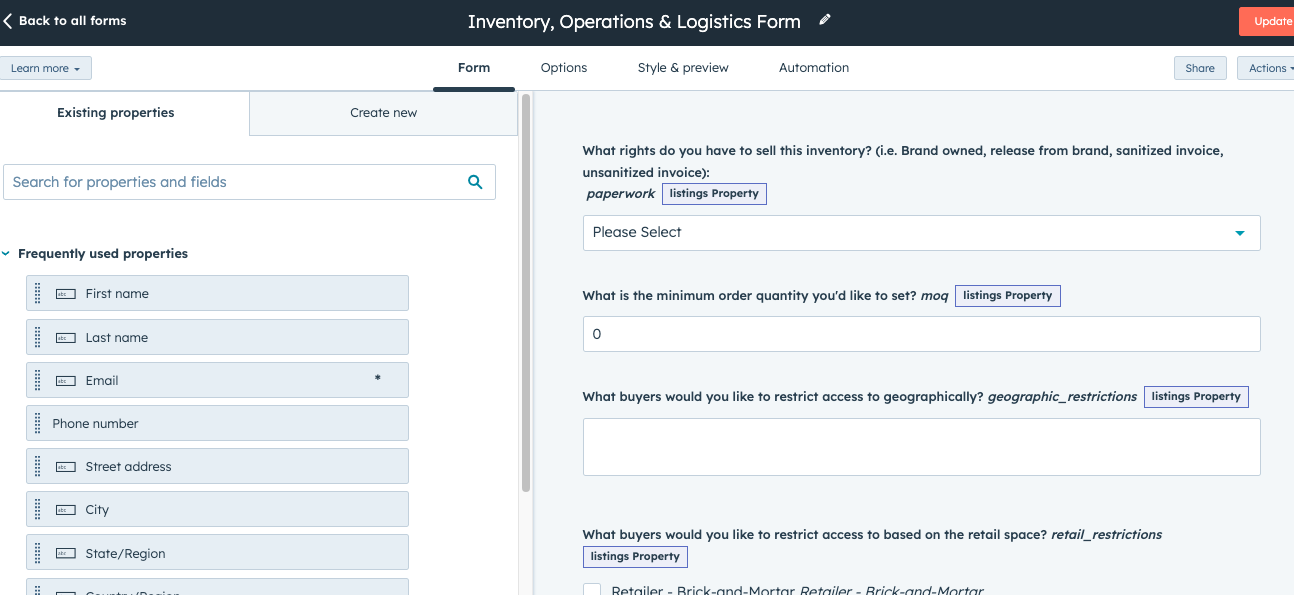Switch to the Automation tab
Image resolution: width=1294 pixels, height=595 pixels.
[813, 67]
